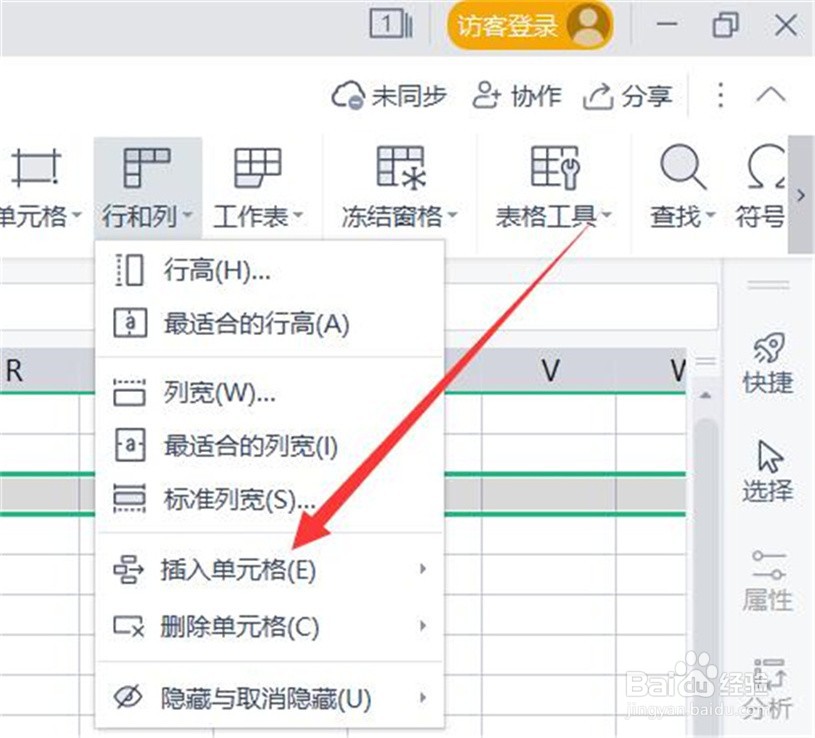Click the Share (分享) arrow icon
Viewport: 815px width, 738px height.
pyautogui.click(x=598, y=96)
